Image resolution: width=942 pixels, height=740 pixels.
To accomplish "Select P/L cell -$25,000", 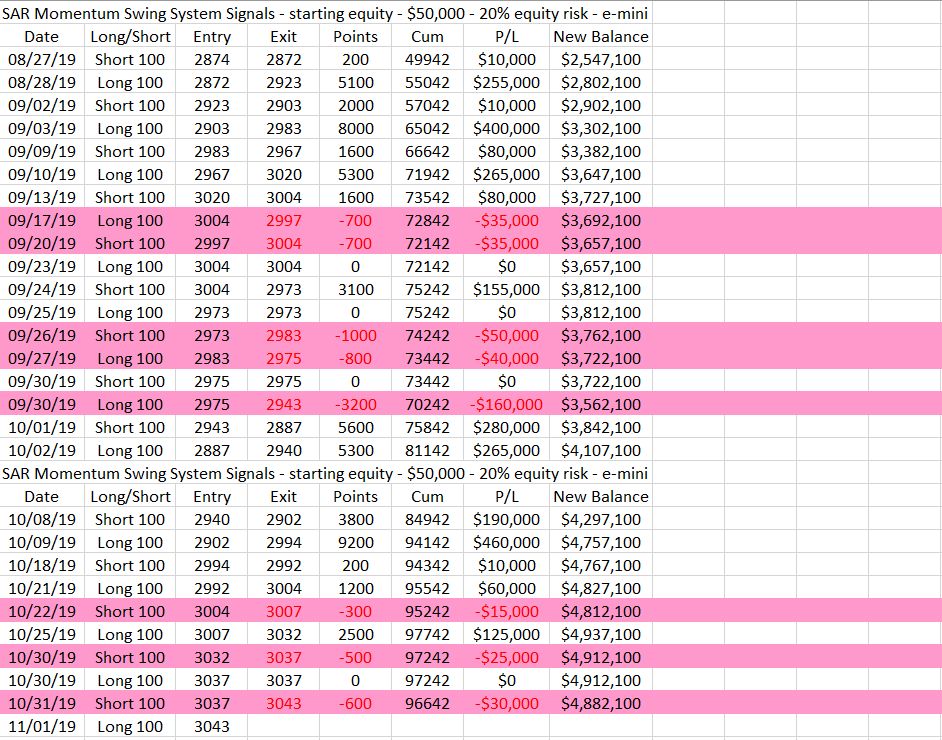I will tap(506, 658).
